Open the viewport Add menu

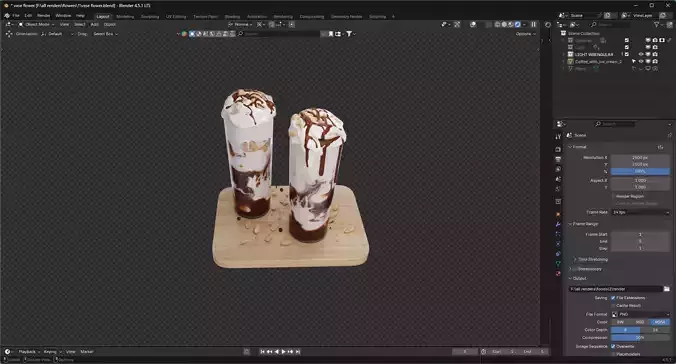94,25
